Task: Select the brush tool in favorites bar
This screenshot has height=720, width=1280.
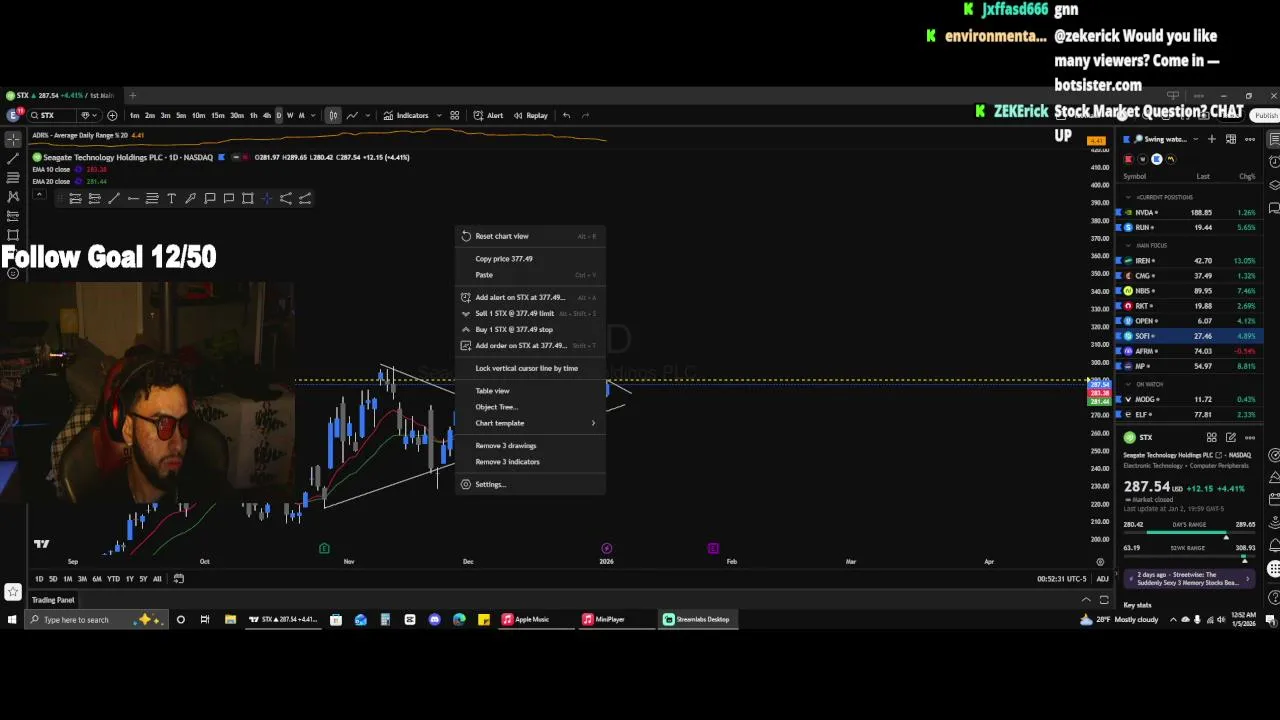Action: 190,199
